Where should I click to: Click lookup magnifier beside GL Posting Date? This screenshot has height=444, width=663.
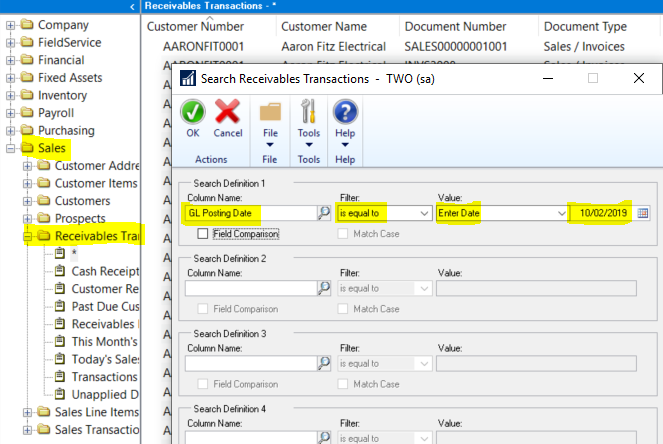click(x=324, y=213)
